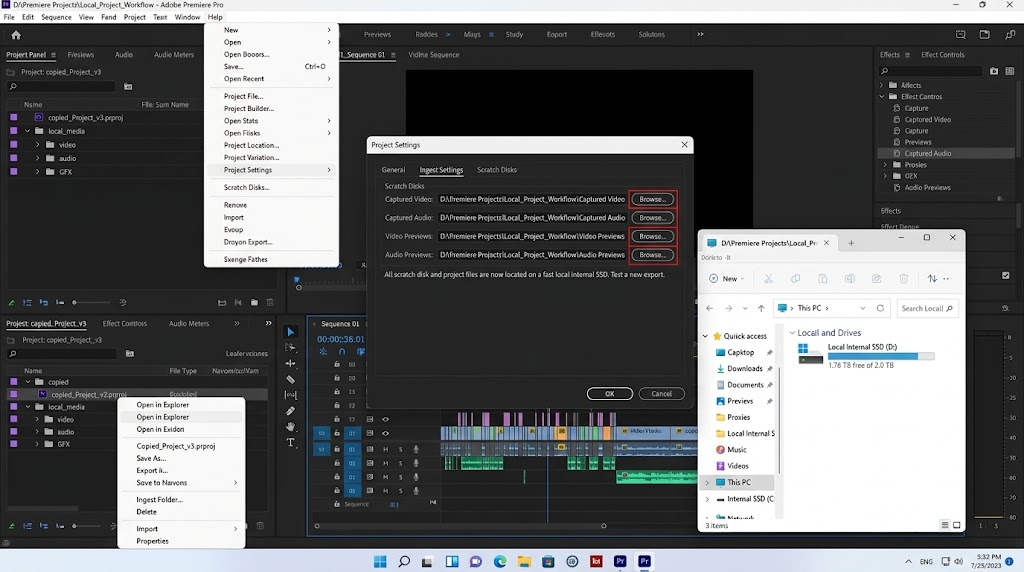This screenshot has width=1024, height=572.
Task: Open taskbar Search icon
Action: 404,562
